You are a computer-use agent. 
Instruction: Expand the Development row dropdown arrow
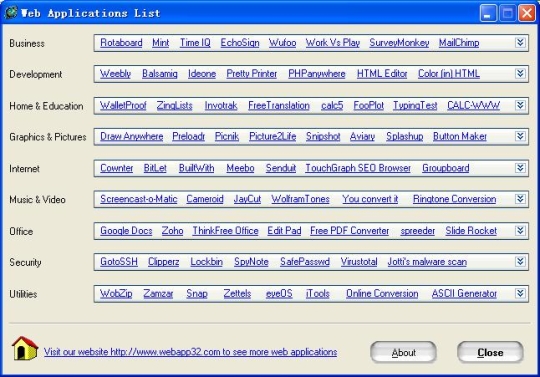coord(520,74)
